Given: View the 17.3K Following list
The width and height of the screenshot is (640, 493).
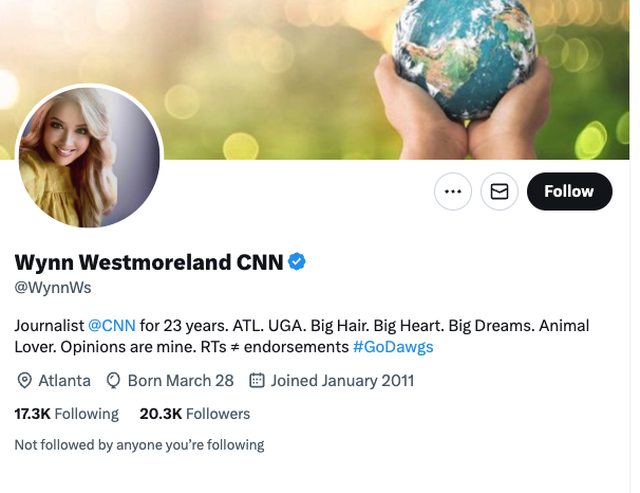Looking at the screenshot, I should [x=66, y=413].
